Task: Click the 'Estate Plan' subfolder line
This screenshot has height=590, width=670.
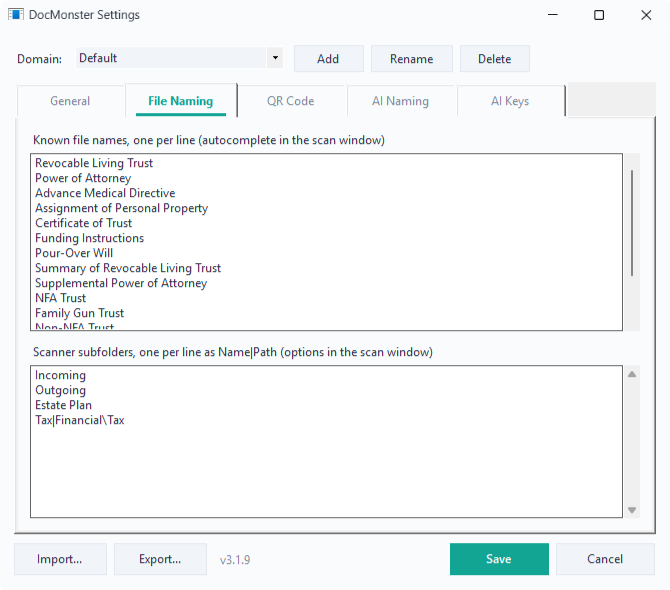Action: coord(63,405)
